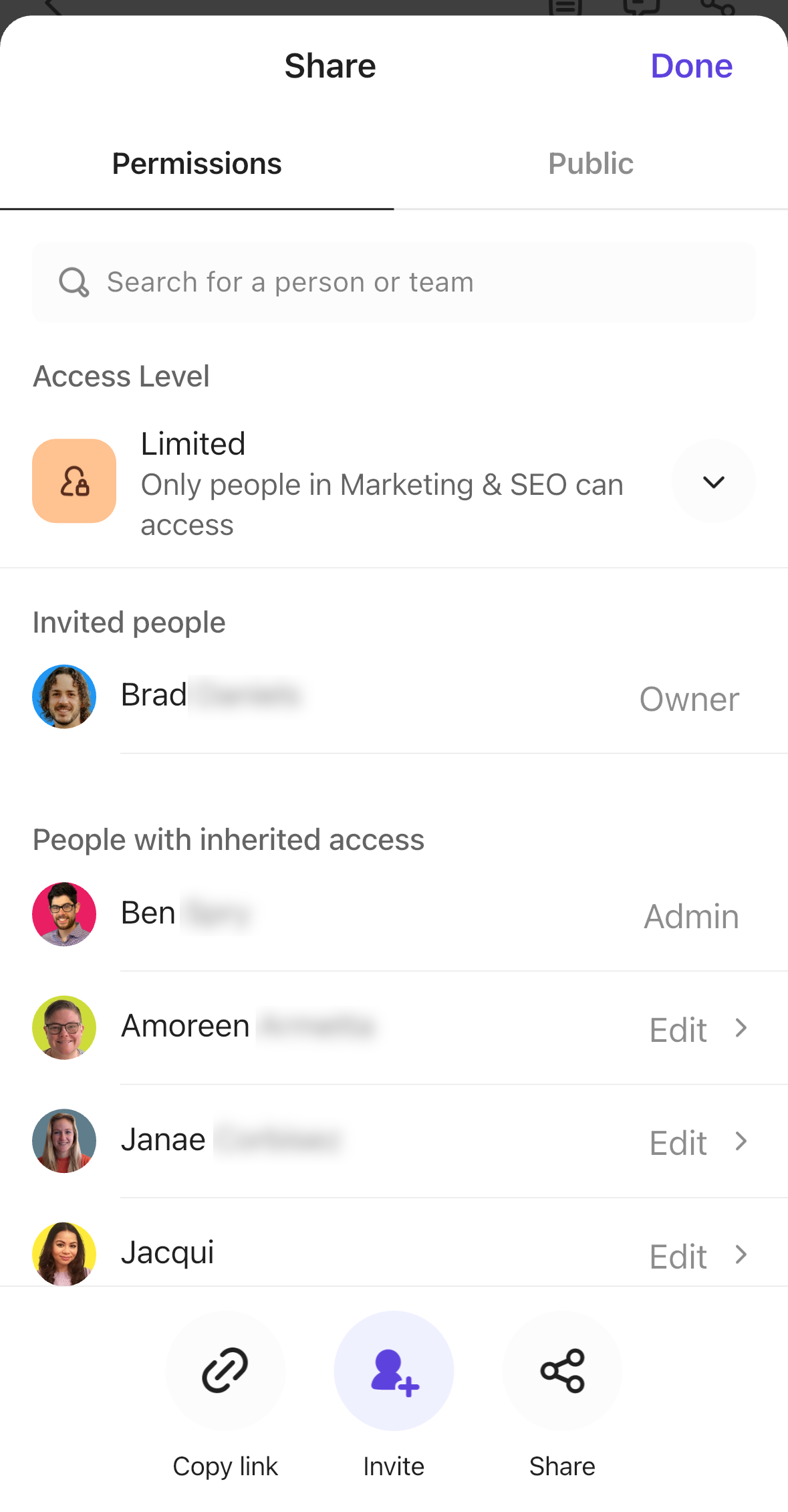Click the orange Limited access lock icon

point(74,481)
